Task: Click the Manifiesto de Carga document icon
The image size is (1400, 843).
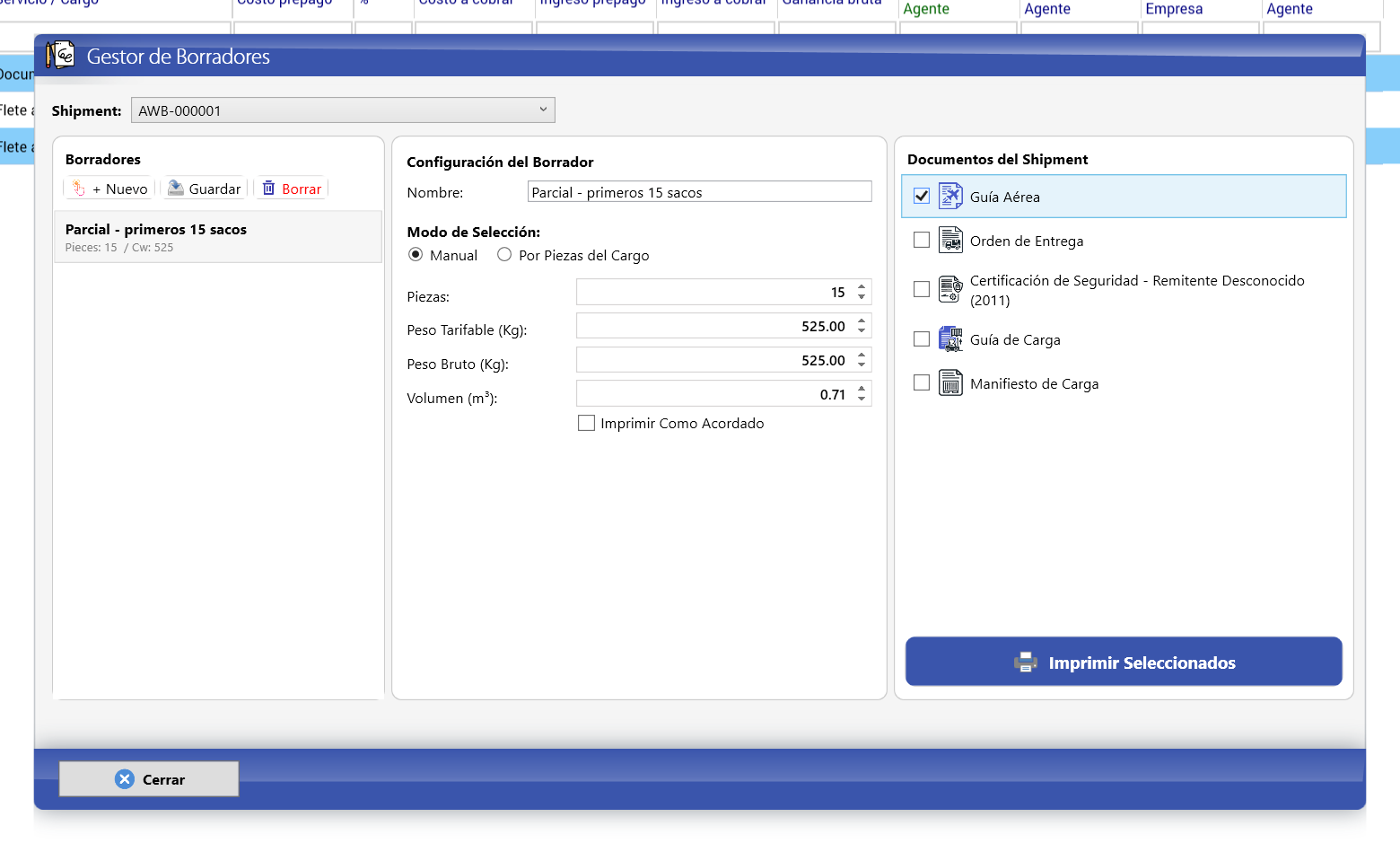Action: [x=950, y=382]
